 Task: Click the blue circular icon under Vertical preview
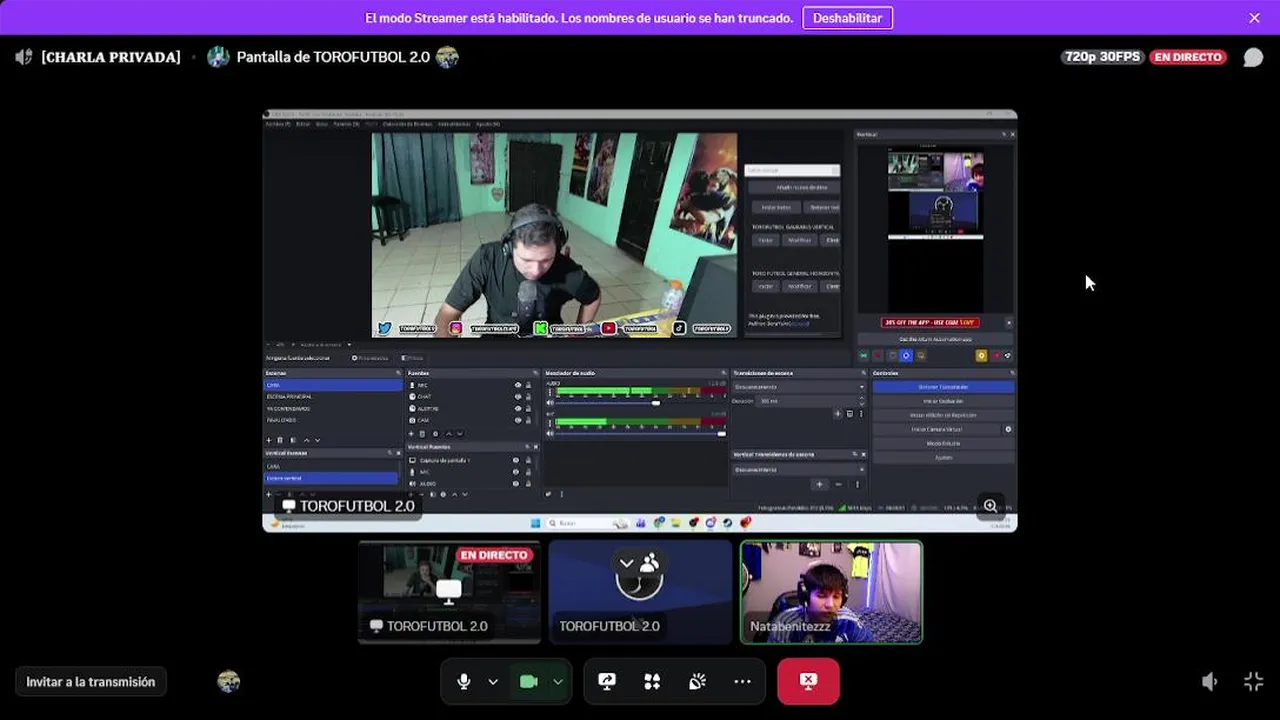click(x=906, y=355)
